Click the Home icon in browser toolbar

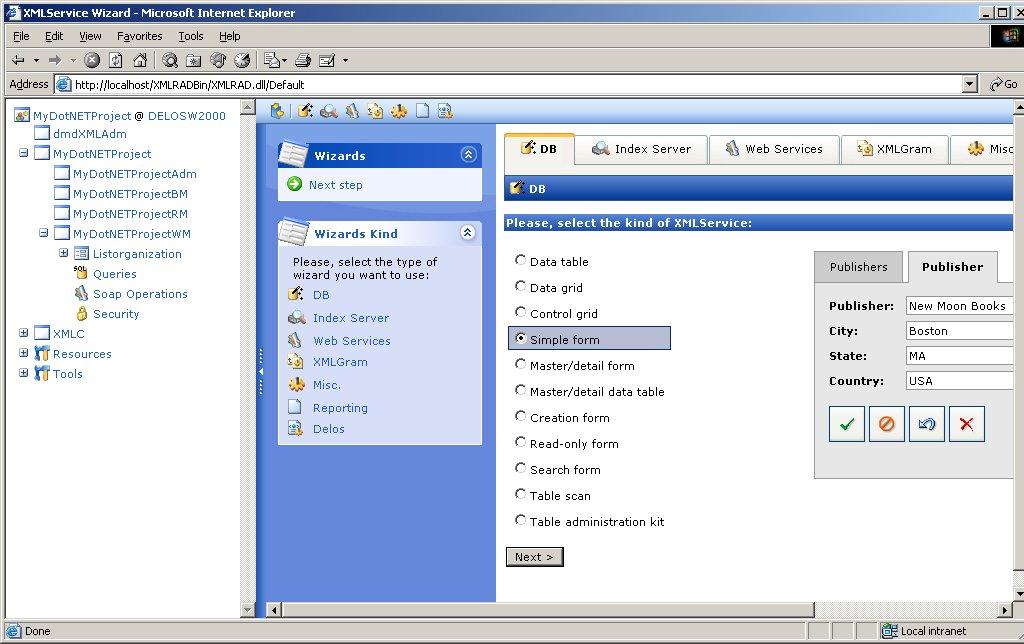click(140, 60)
